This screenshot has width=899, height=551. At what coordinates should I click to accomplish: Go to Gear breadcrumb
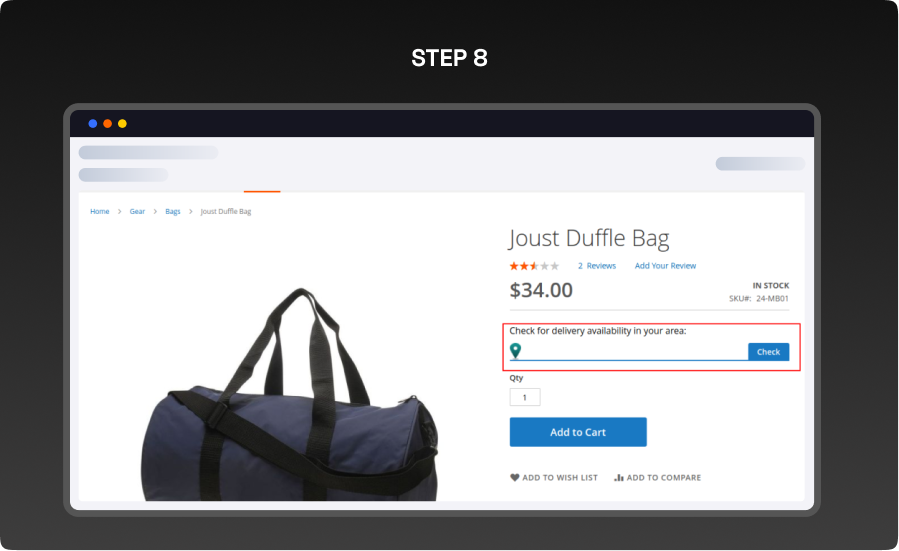click(x=137, y=212)
